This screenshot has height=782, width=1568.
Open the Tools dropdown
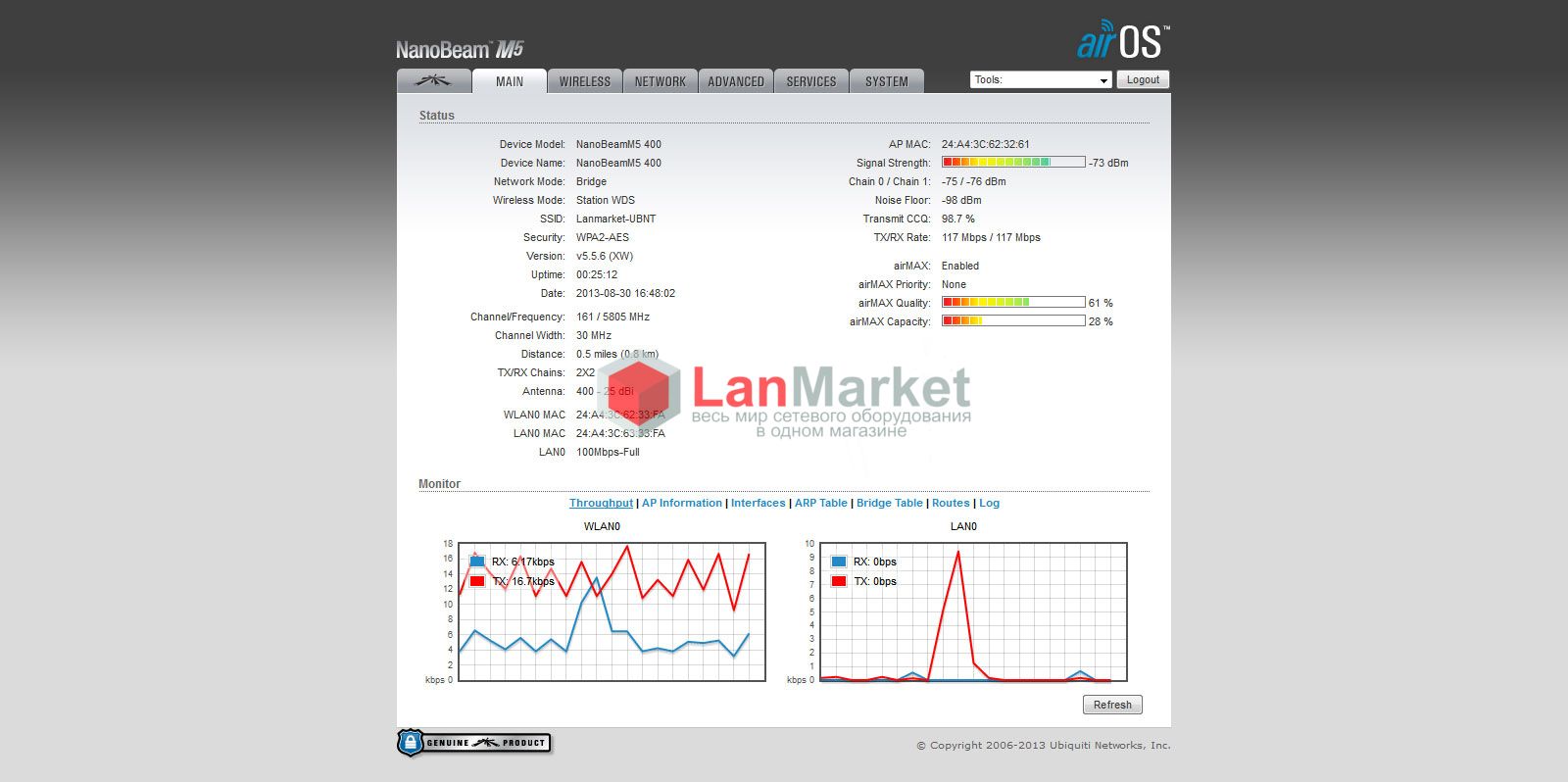coord(1040,80)
